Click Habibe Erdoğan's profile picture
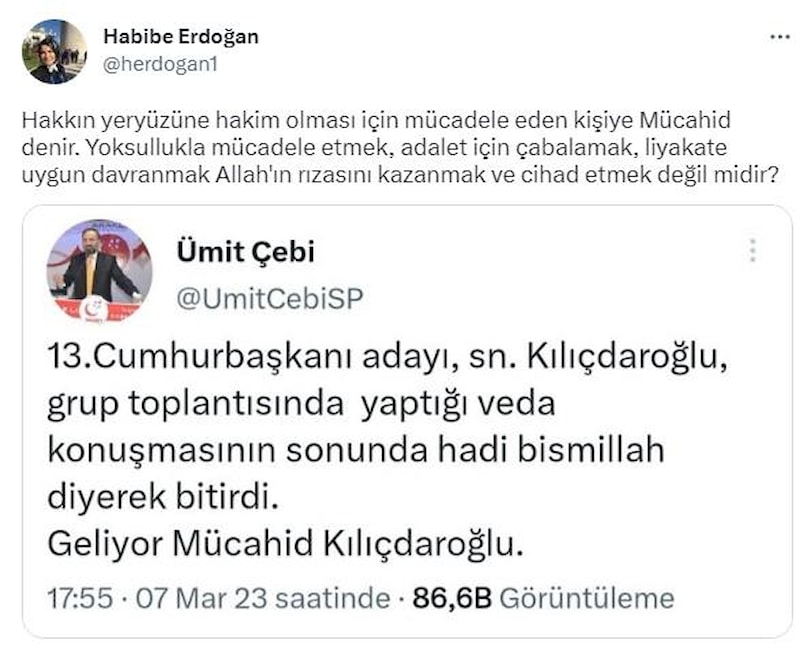 click(54, 51)
